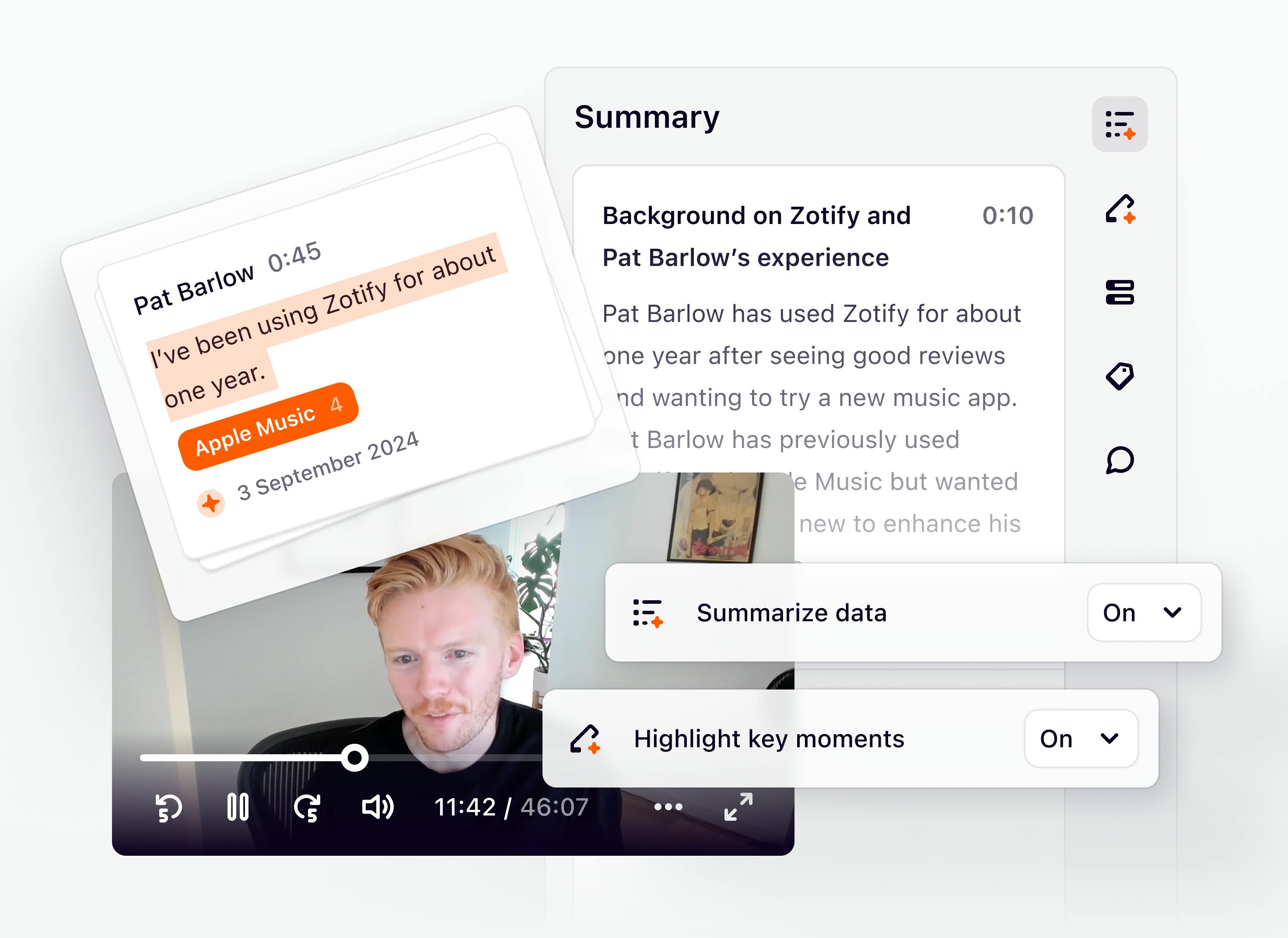This screenshot has width=1288, height=938.
Task: Click the video progress slider handle
Action: [x=354, y=758]
